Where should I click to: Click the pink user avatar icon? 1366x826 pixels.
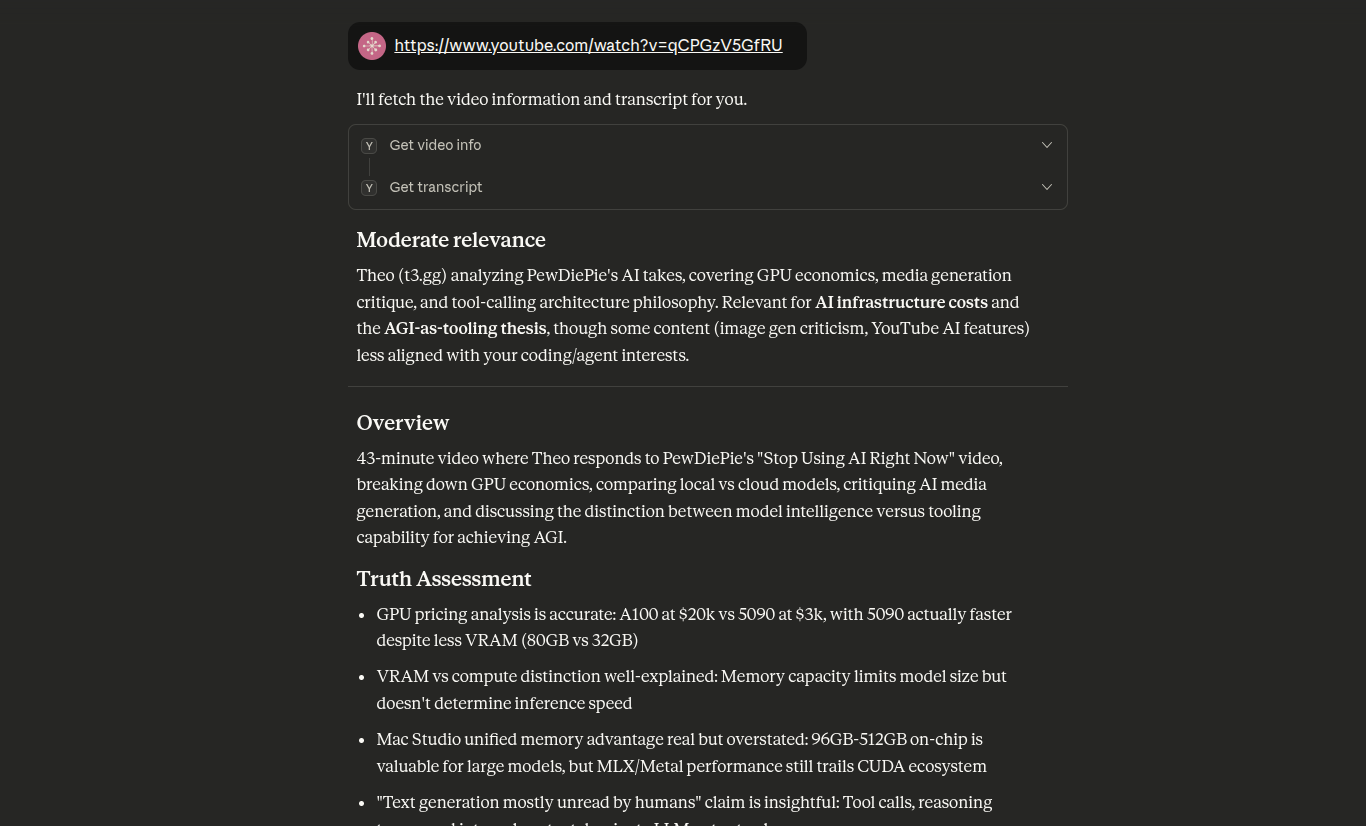click(372, 46)
